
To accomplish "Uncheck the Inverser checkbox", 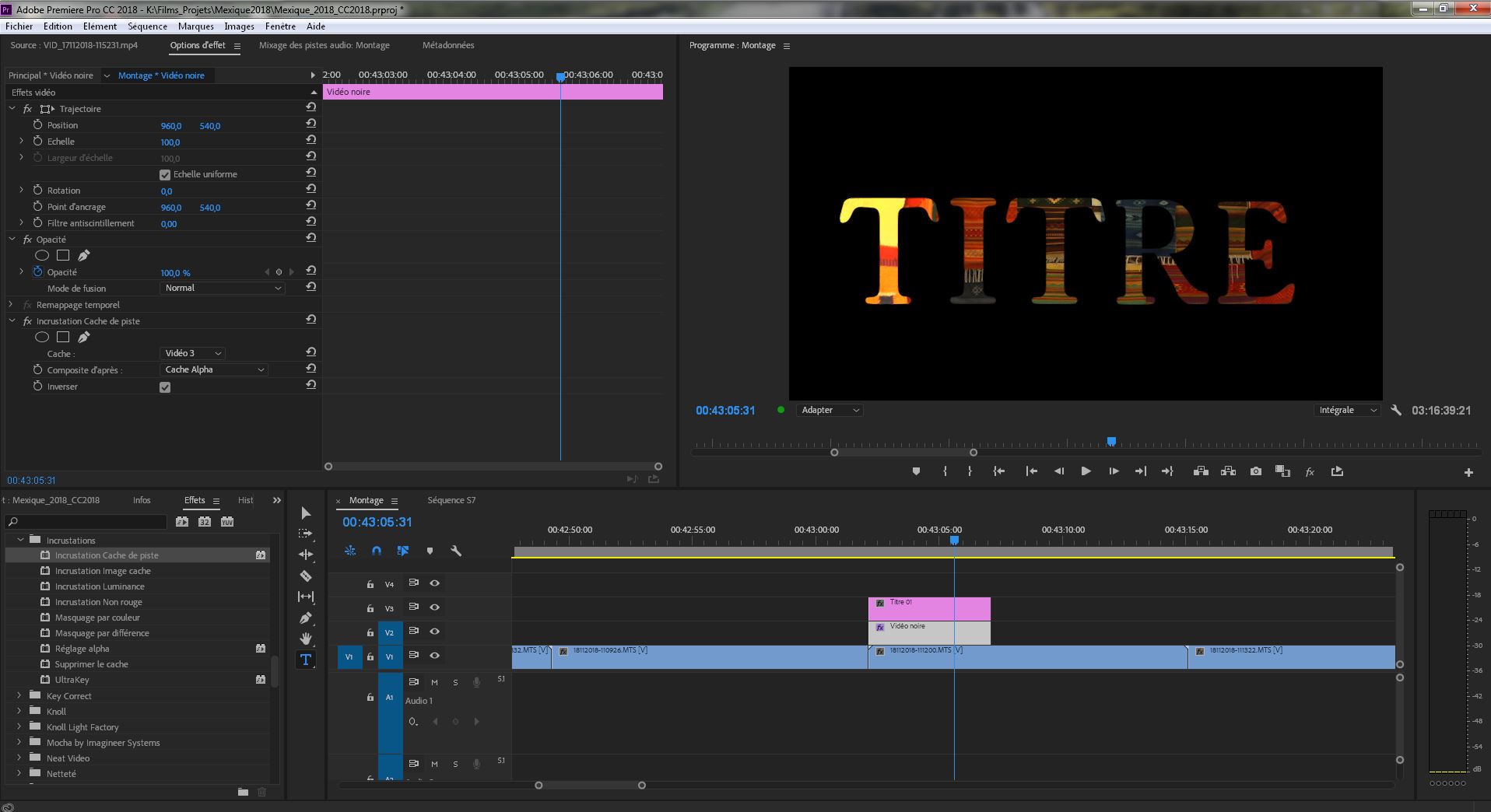I will pyautogui.click(x=165, y=387).
